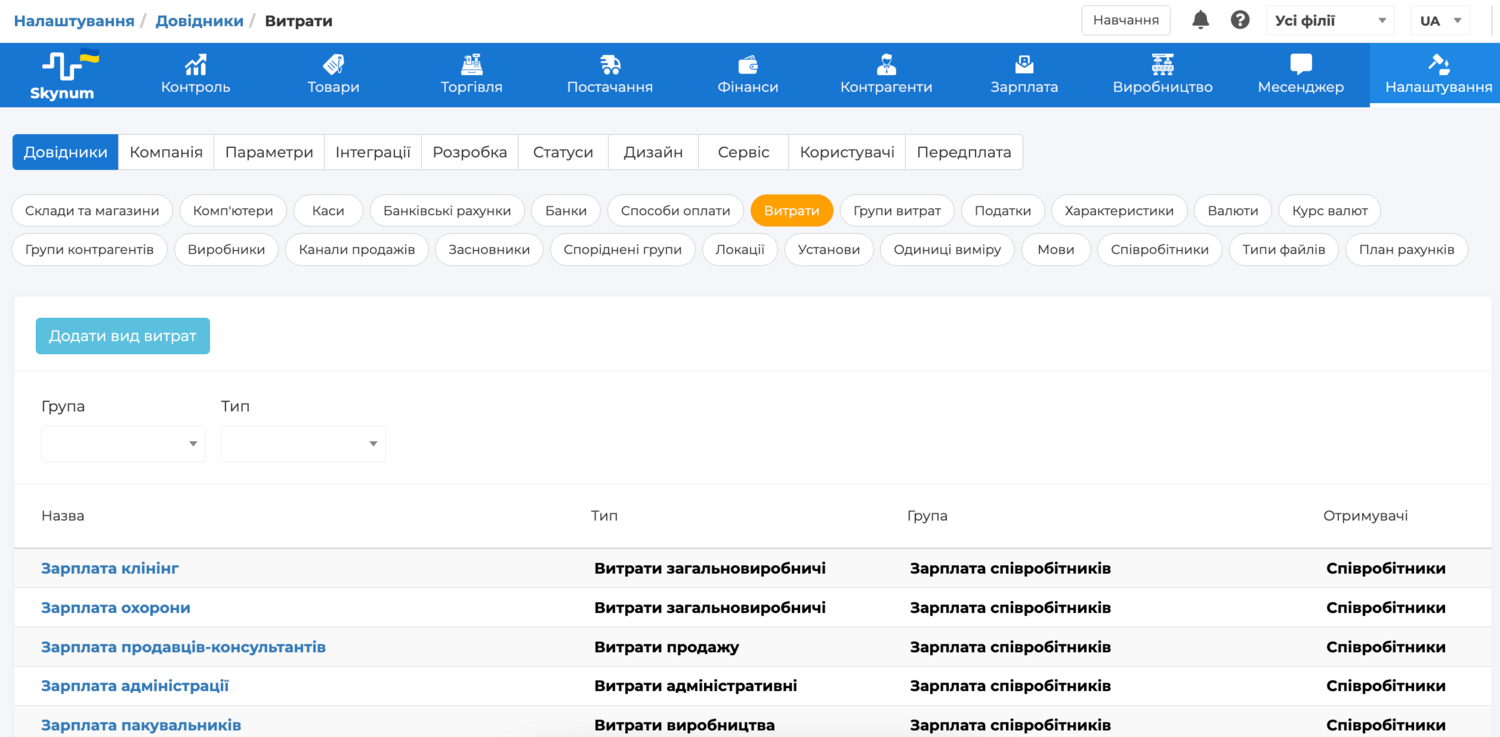Viewport: 1500px width, 737px height.
Task: Click the Товари tag icon
Action: click(333, 65)
